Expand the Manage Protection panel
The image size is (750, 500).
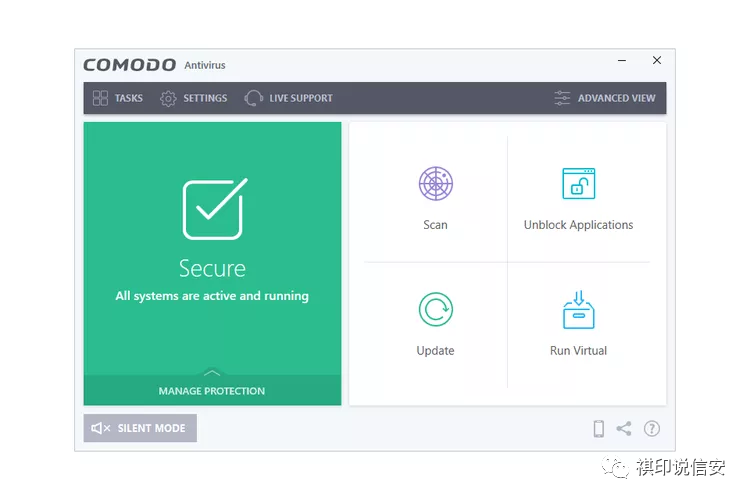coord(212,391)
